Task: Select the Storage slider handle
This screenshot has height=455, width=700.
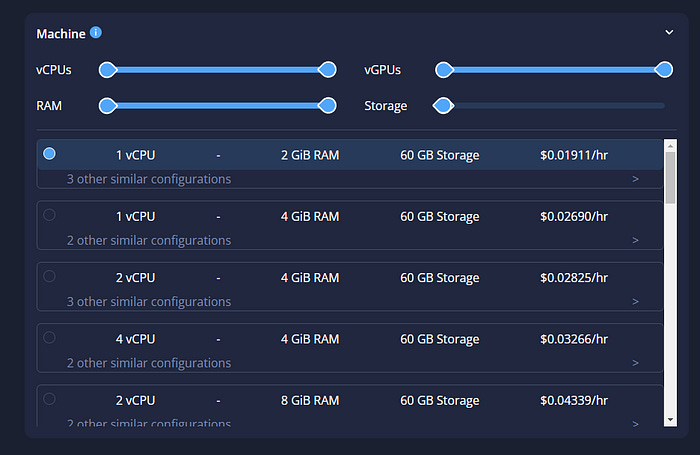Action: (x=443, y=106)
